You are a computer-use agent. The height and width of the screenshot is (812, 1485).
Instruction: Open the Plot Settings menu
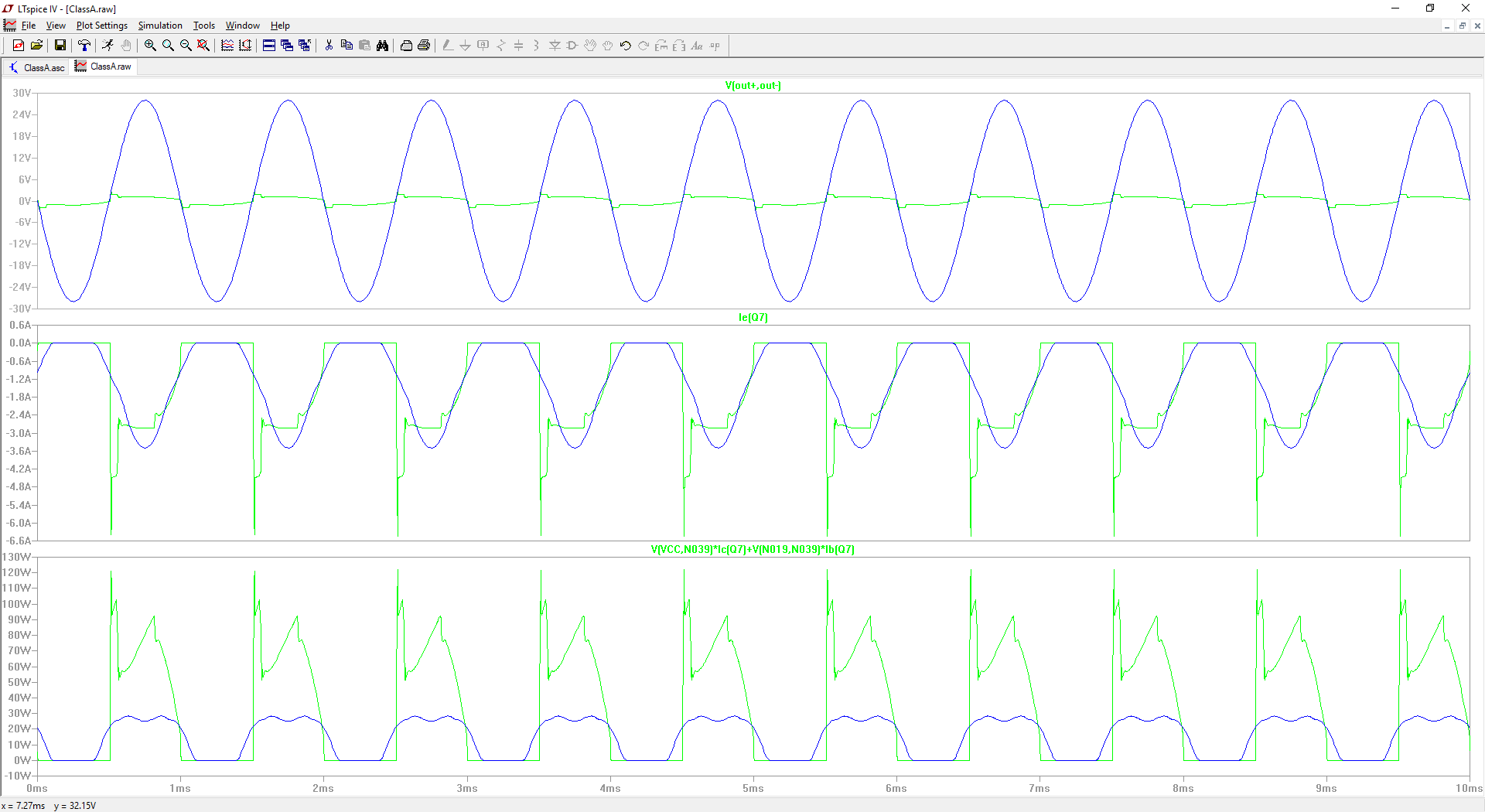(102, 26)
